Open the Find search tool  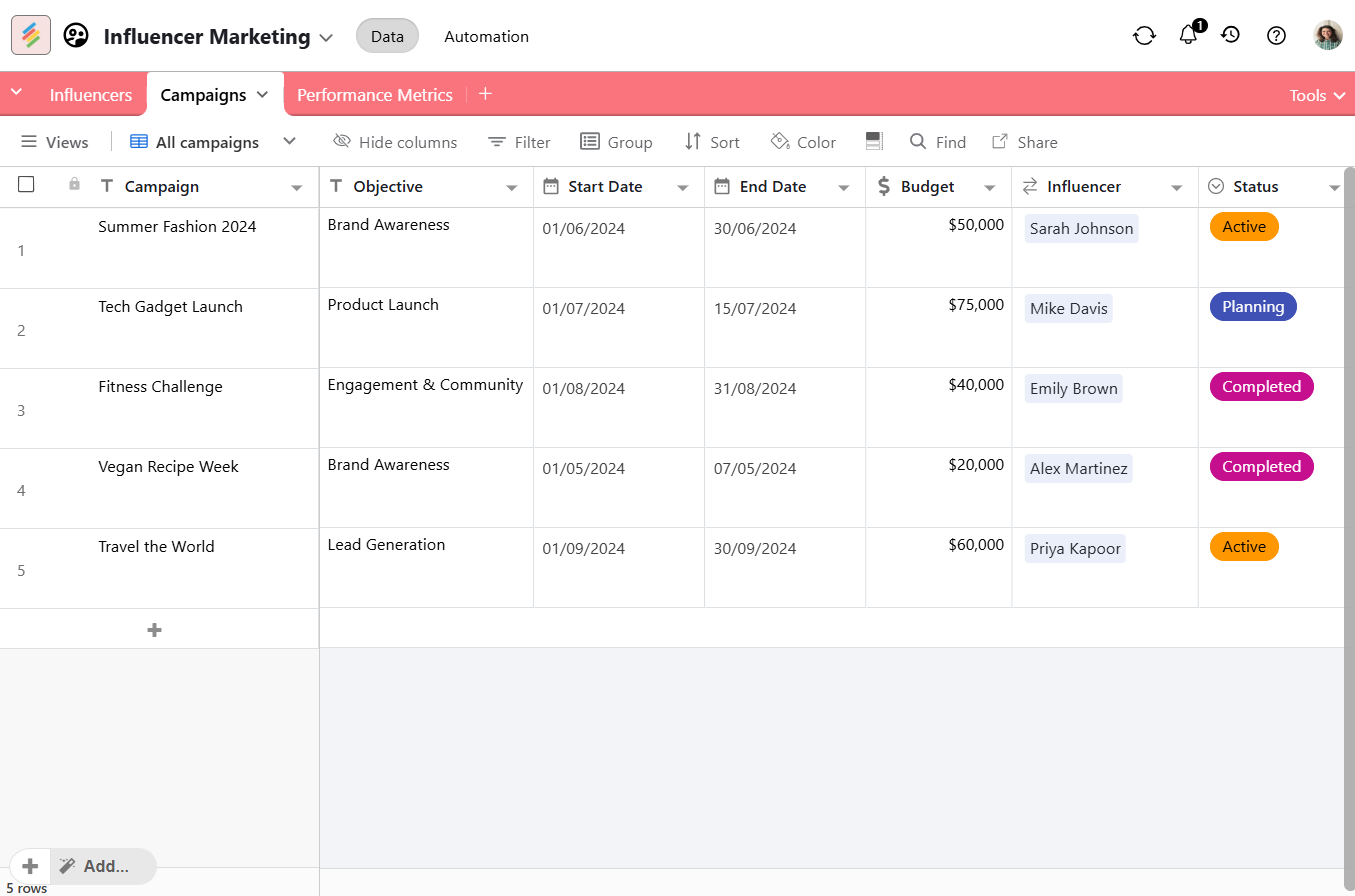[937, 142]
